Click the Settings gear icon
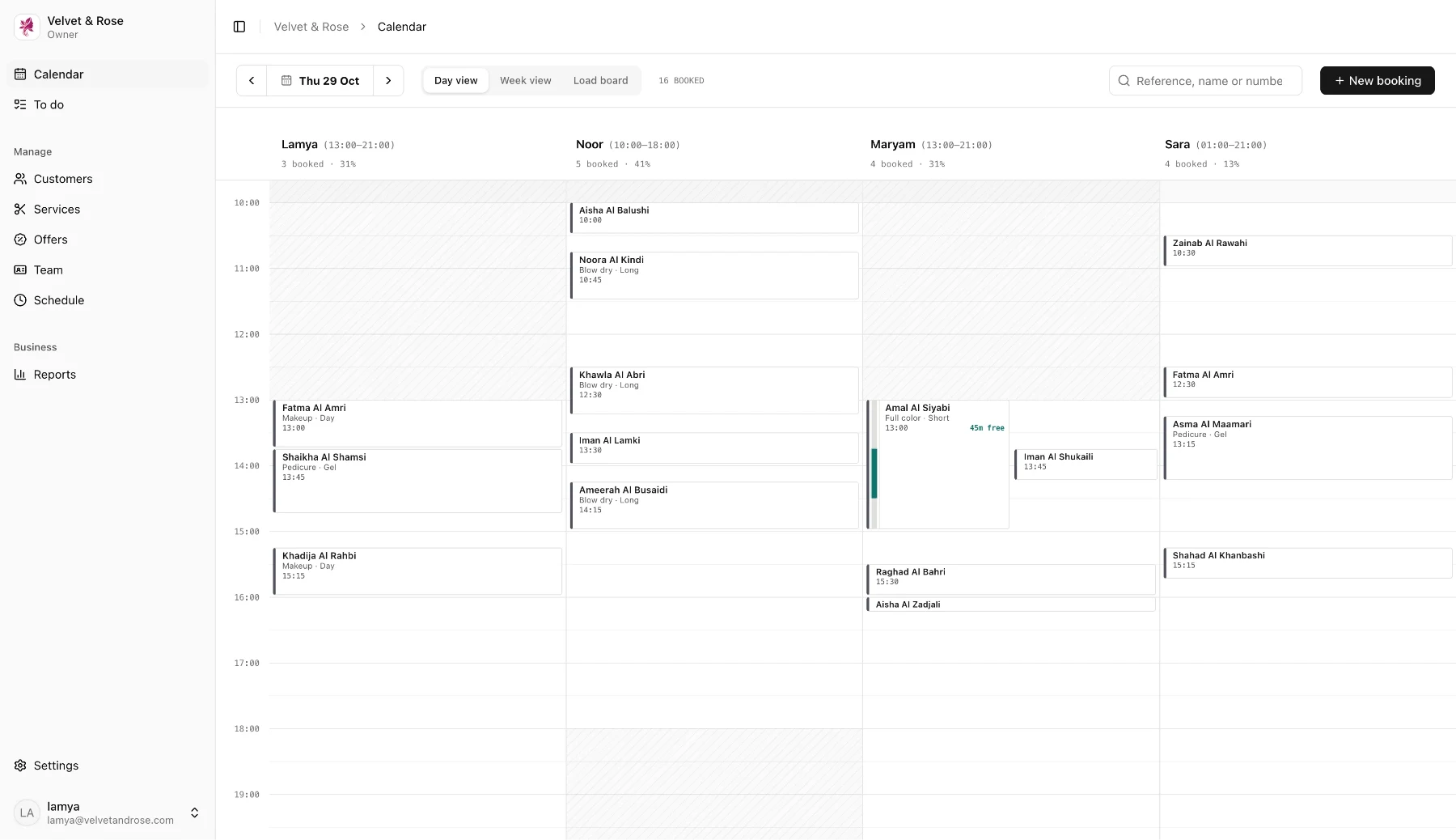Screen dimensions: 1456x840 tap(20, 766)
